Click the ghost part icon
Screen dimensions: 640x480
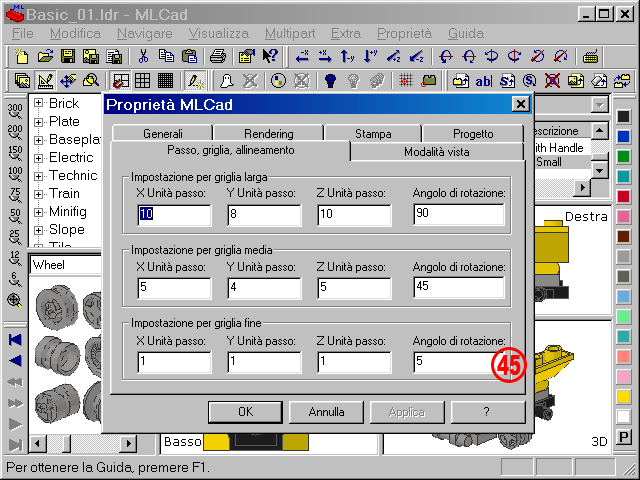click(227, 80)
